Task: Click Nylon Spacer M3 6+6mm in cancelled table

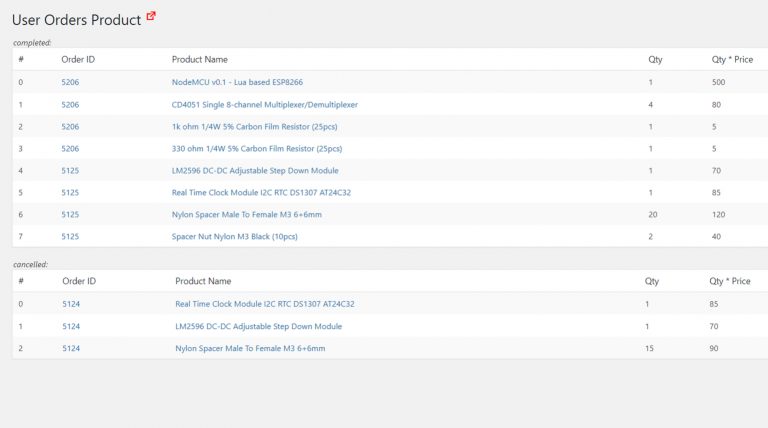Action: [x=250, y=348]
